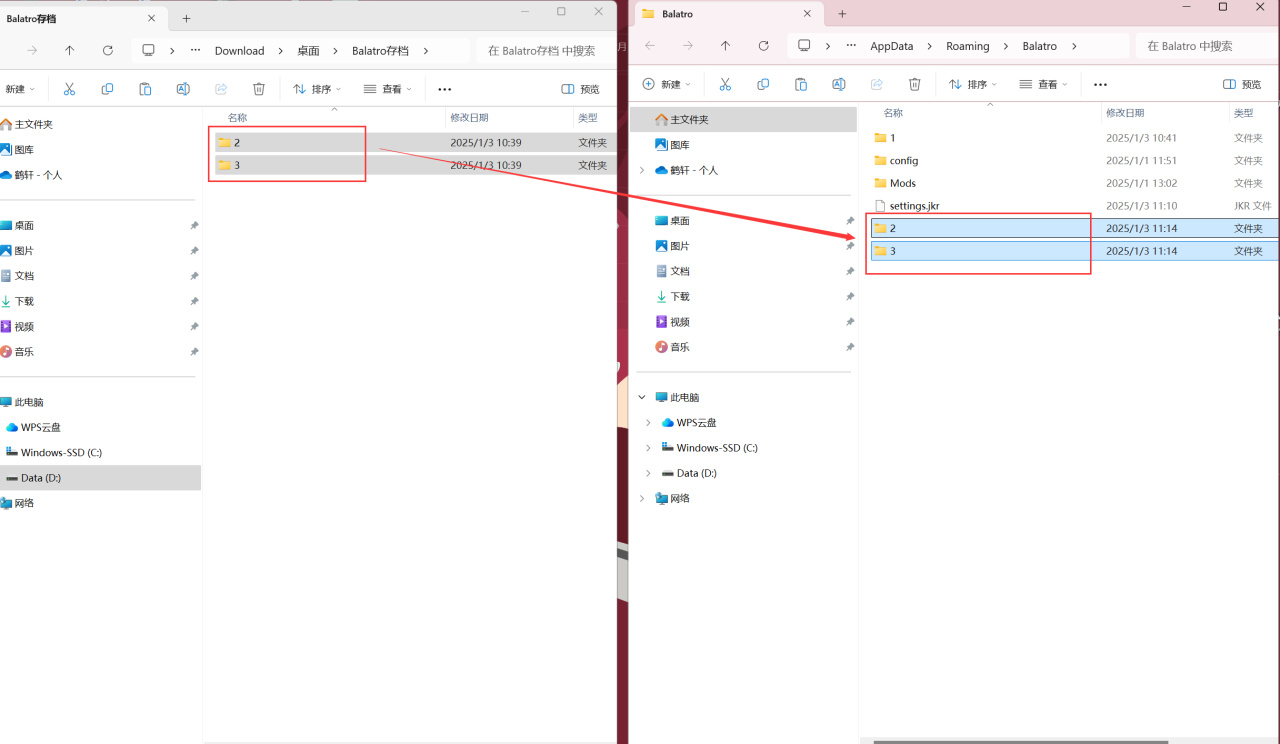Click Download breadcrumb in Balatro存档 address bar
1280x744 pixels.
[240, 50]
